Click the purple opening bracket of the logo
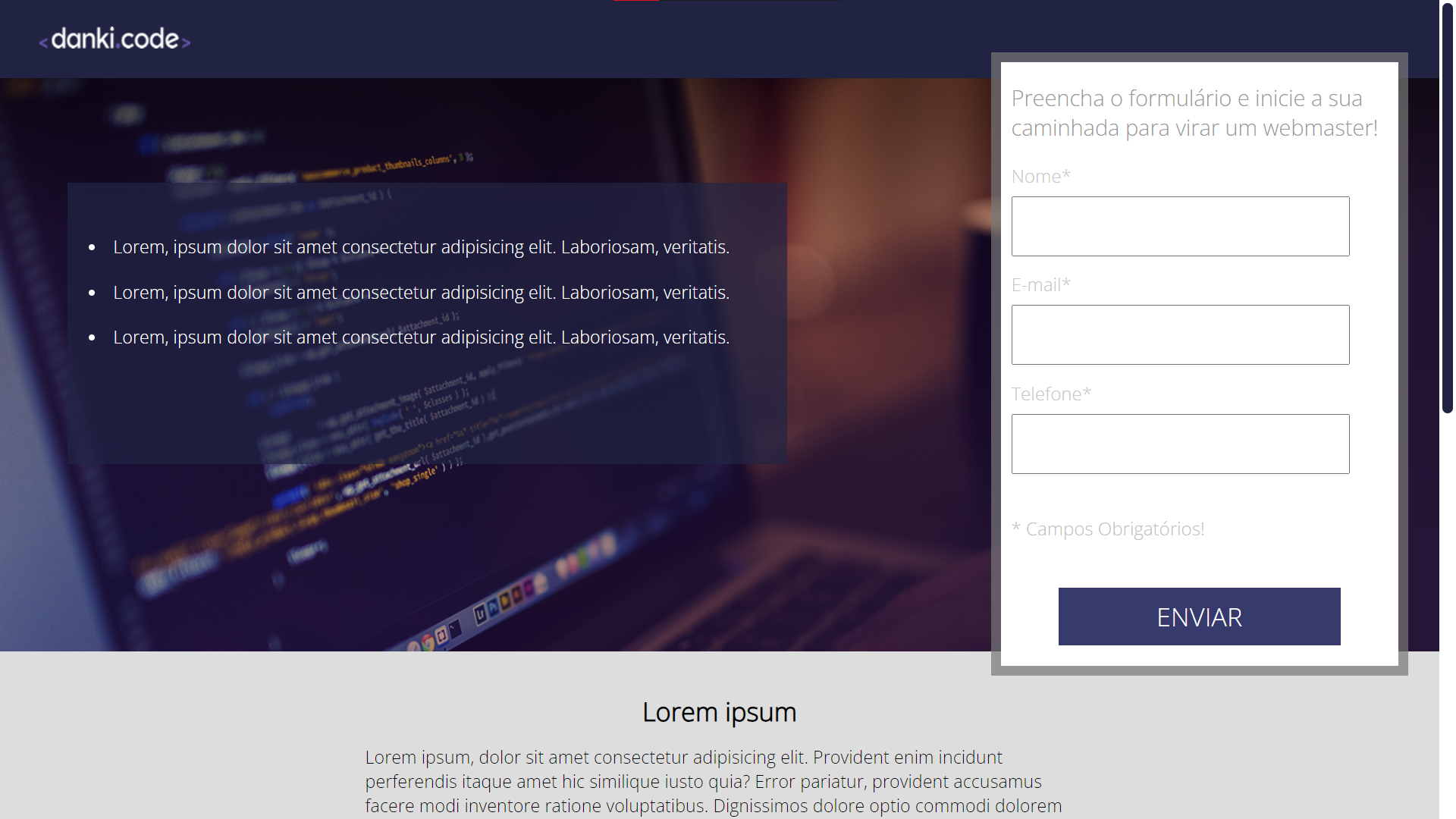1456x819 pixels. [x=45, y=40]
